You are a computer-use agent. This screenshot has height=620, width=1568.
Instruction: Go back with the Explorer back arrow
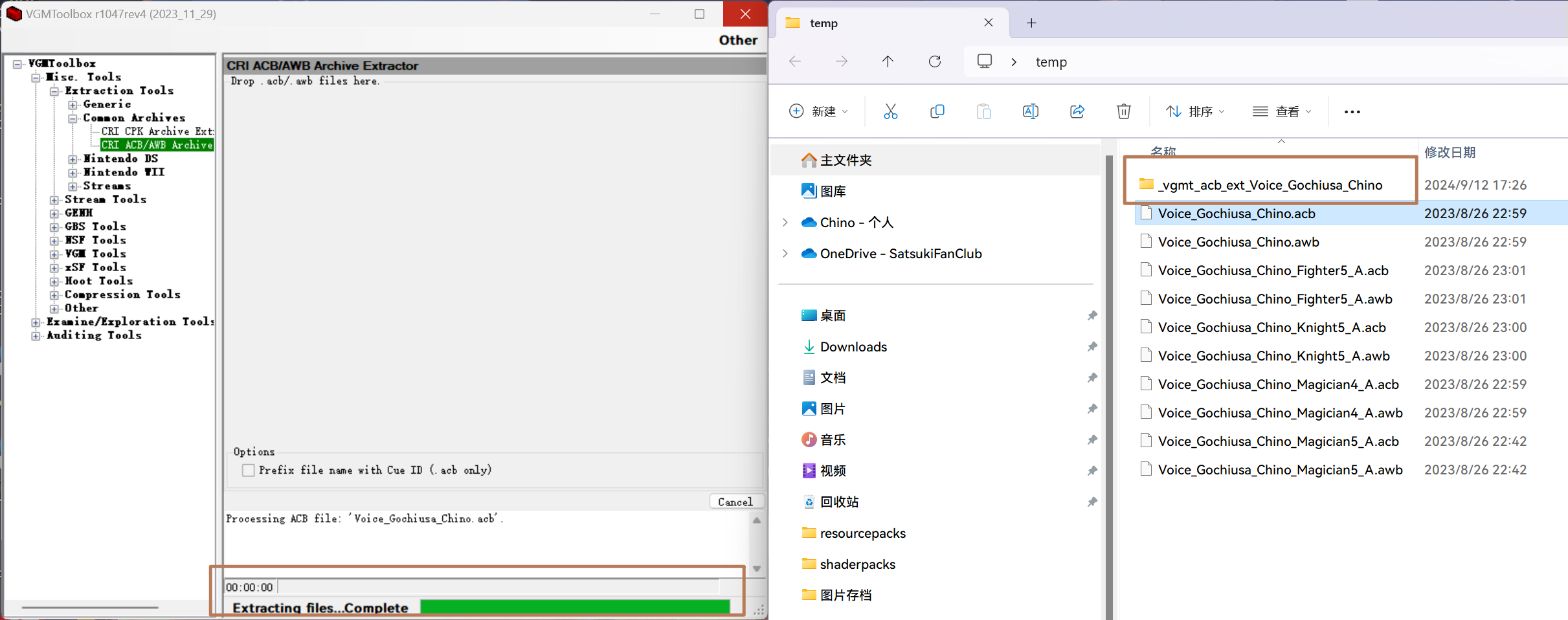pos(795,61)
